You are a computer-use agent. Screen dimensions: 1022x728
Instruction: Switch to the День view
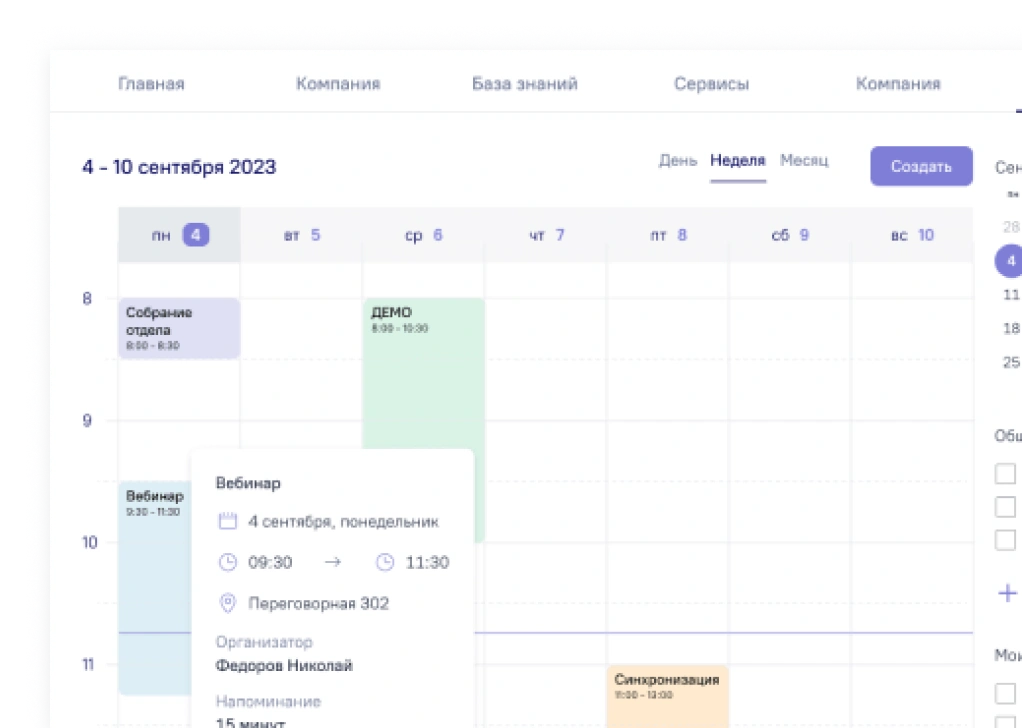tap(677, 161)
